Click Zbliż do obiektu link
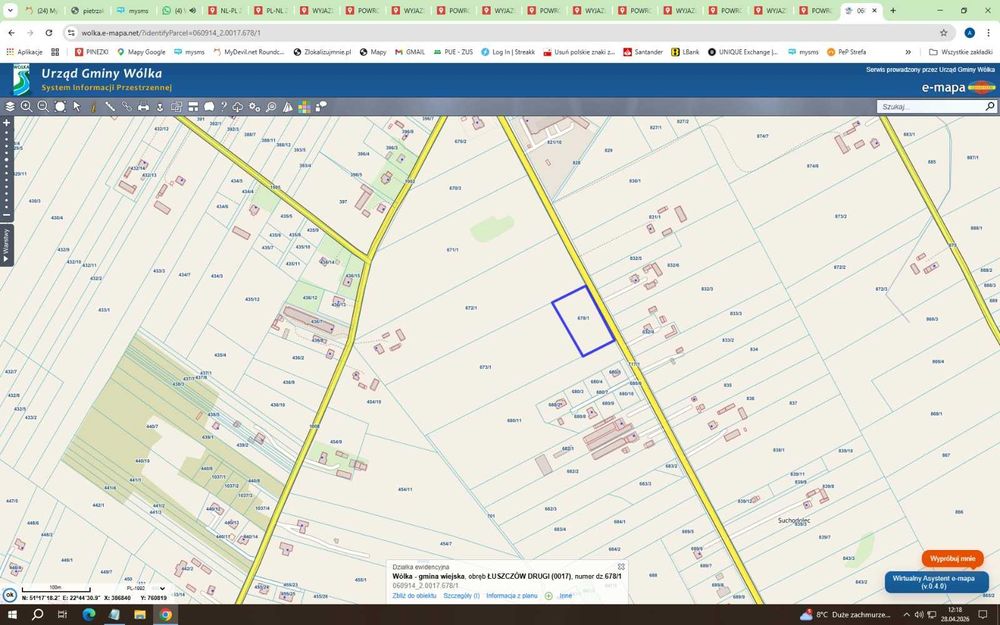Image resolution: width=1000 pixels, height=625 pixels. [415, 596]
